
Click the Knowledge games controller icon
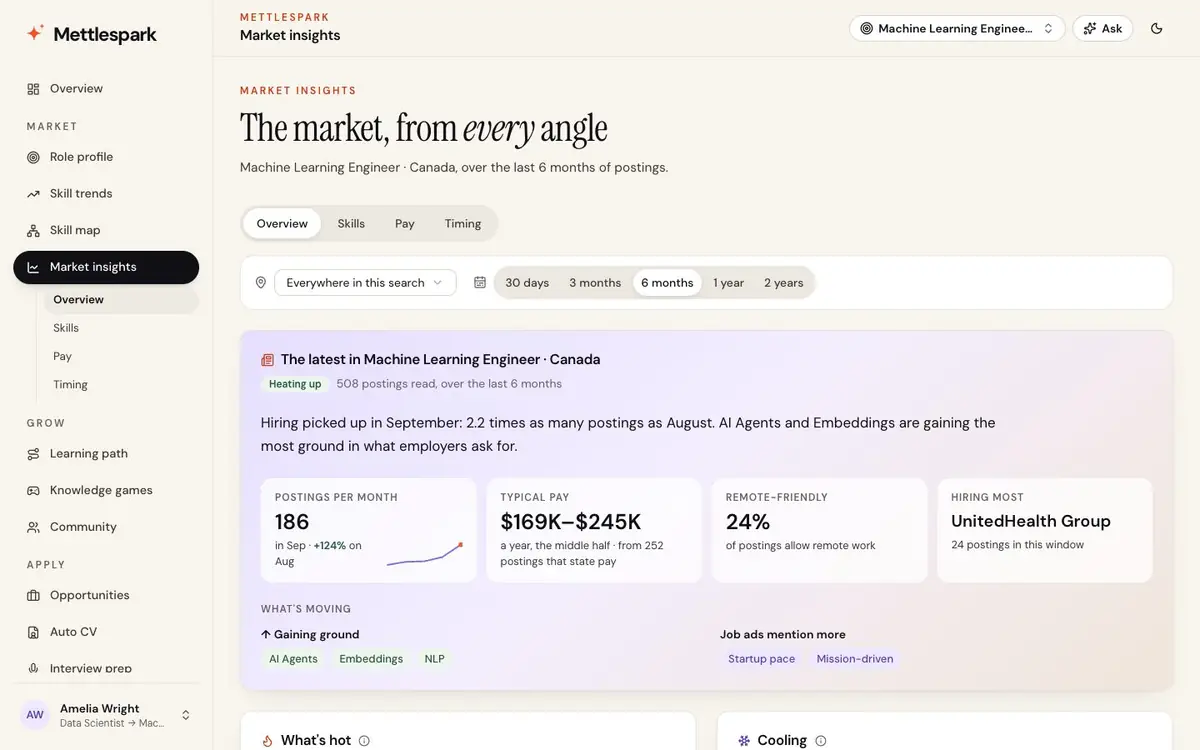pos(33,490)
